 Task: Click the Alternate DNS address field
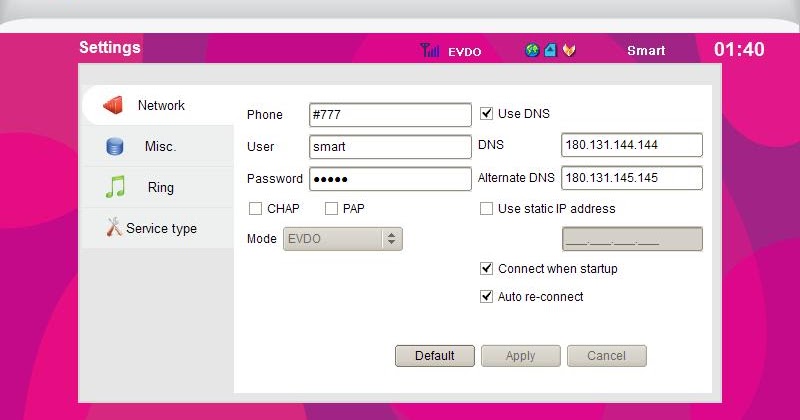coord(632,178)
